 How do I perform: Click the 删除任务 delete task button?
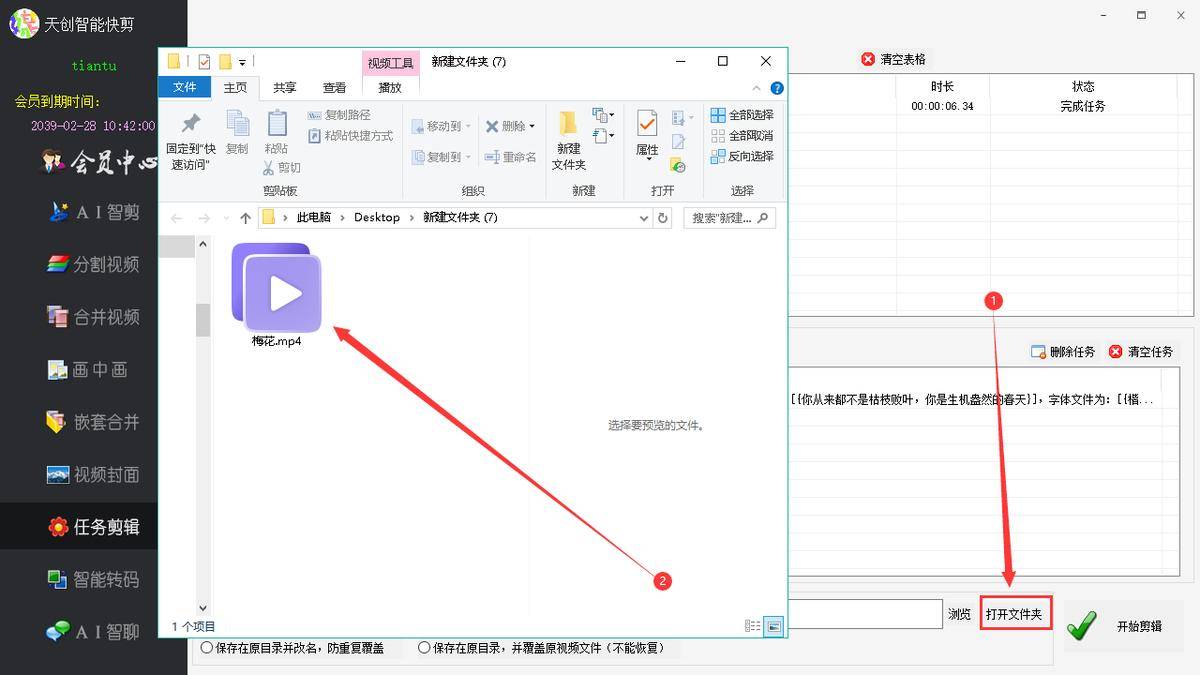coord(1062,352)
